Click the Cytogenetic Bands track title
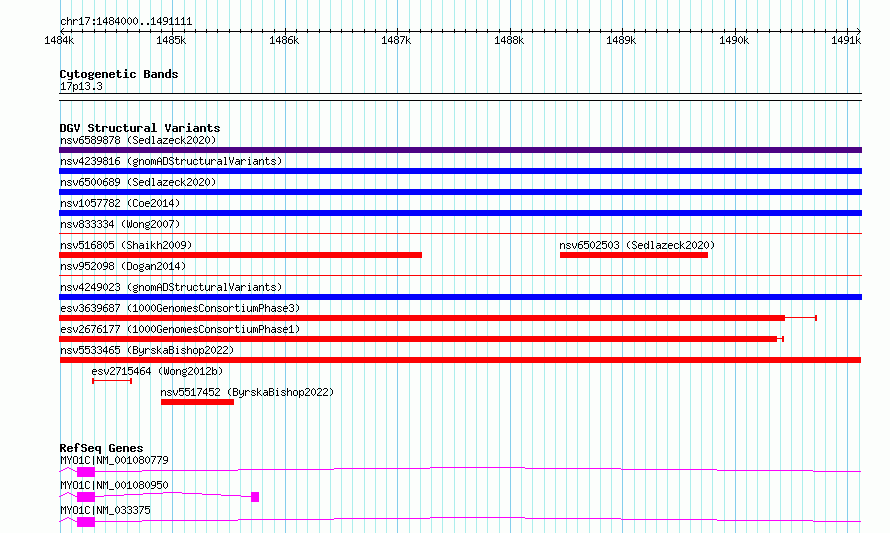The height and width of the screenshot is (533, 890). pyautogui.click(x=119, y=74)
